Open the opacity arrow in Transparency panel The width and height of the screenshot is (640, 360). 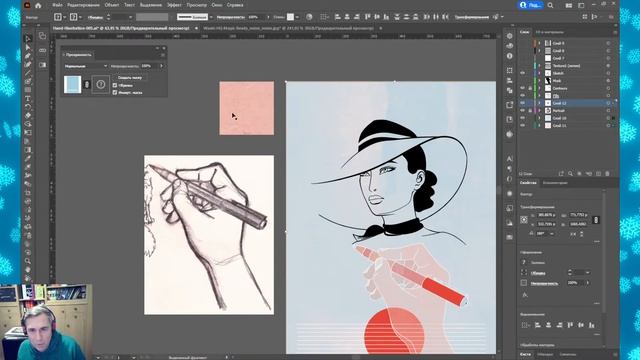coord(161,66)
